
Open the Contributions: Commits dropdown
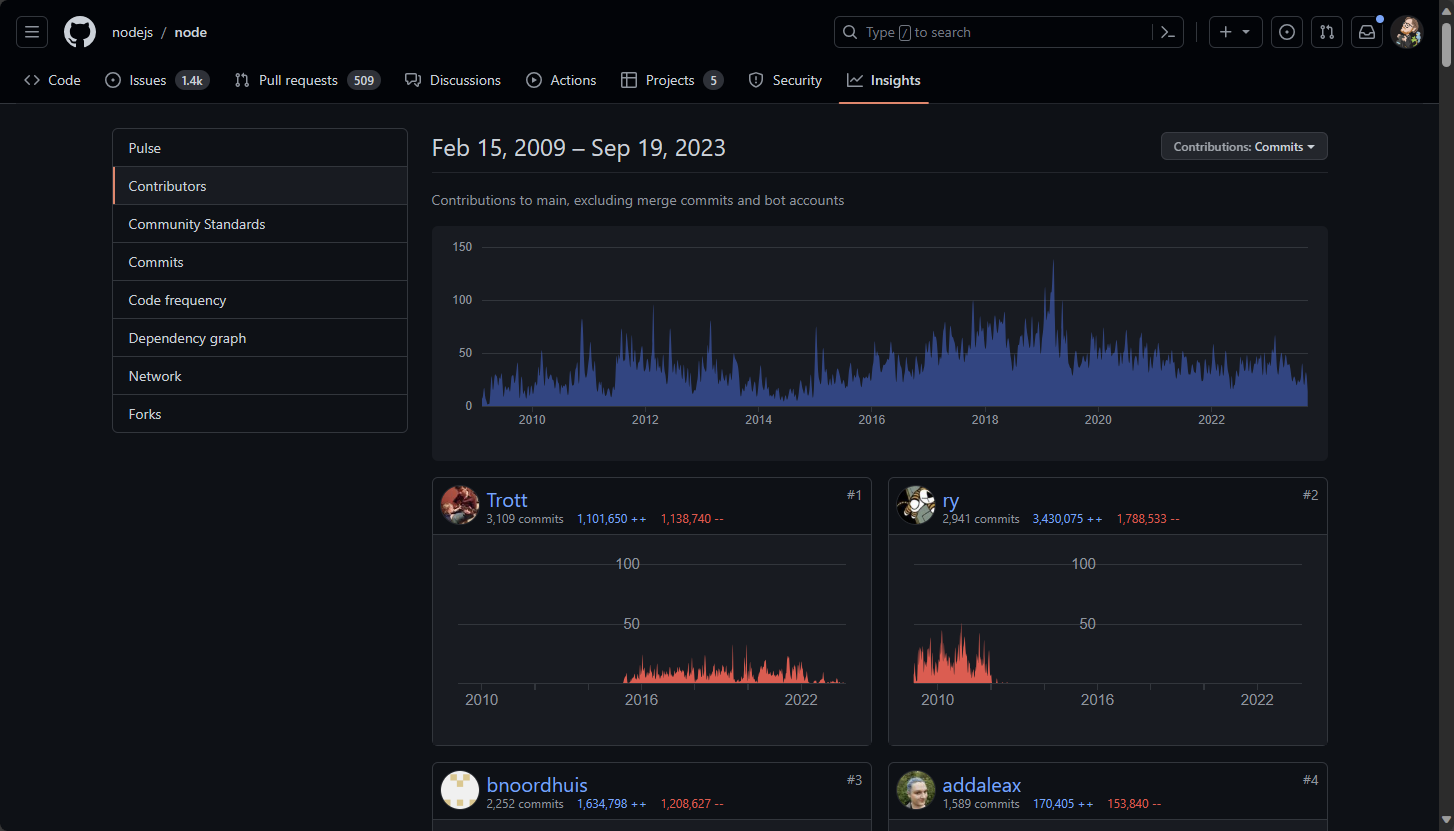click(1244, 146)
